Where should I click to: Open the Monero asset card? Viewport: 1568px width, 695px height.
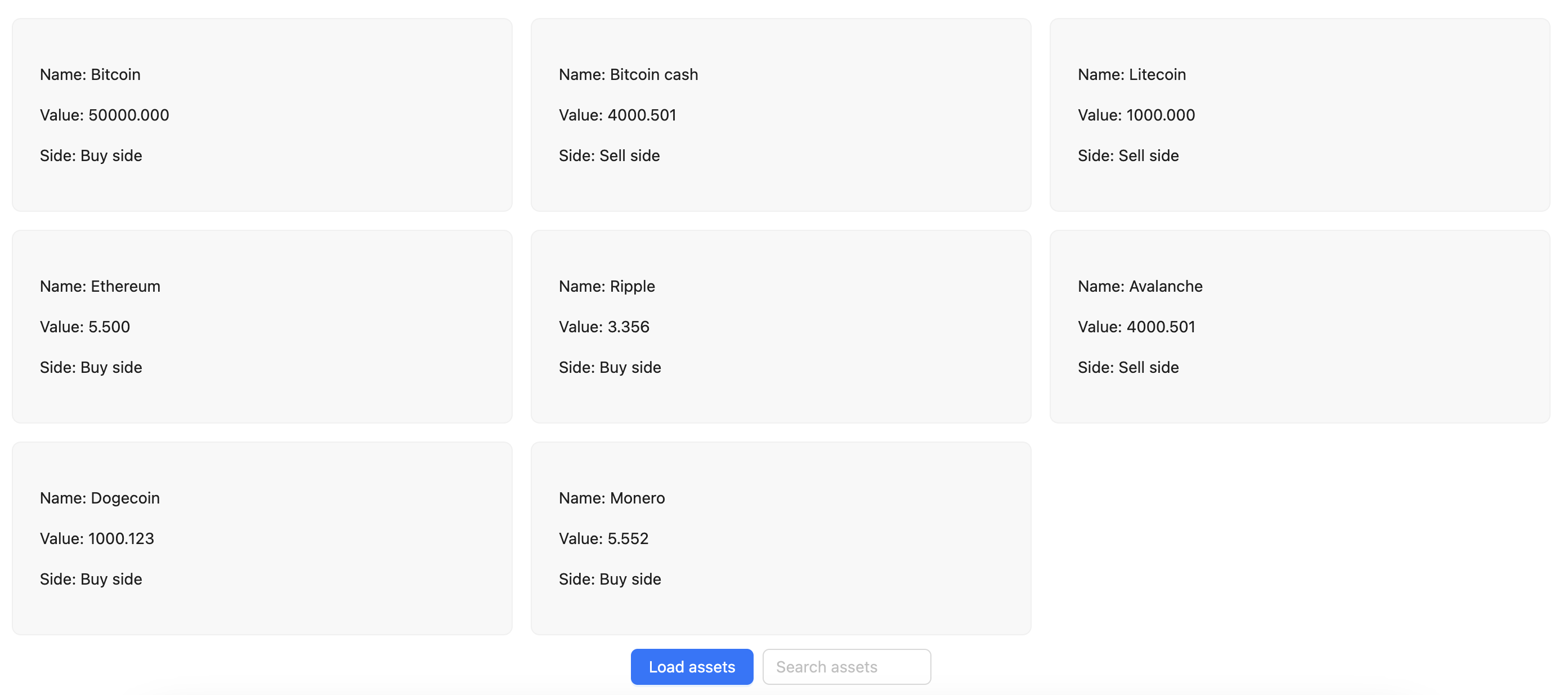pos(781,538)
